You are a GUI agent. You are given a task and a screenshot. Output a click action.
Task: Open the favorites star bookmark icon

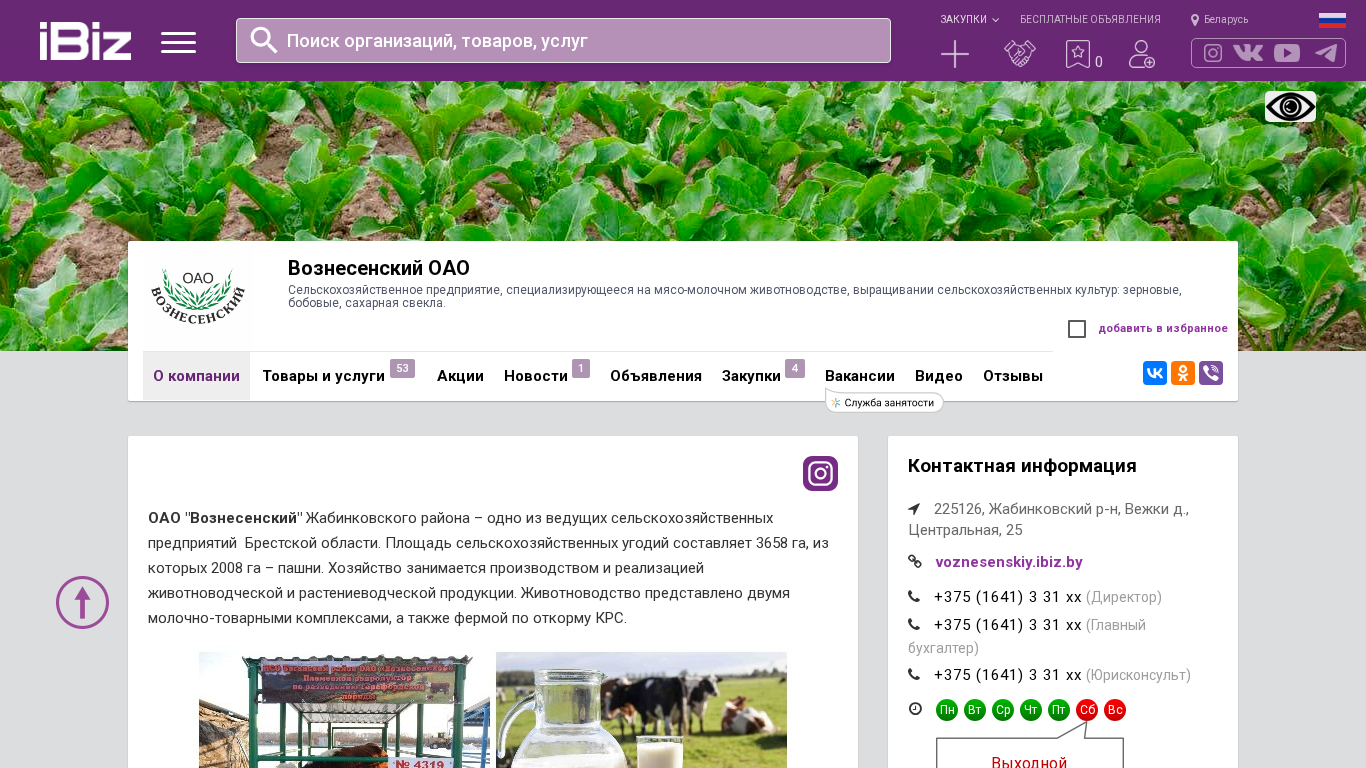[1077, 54]
